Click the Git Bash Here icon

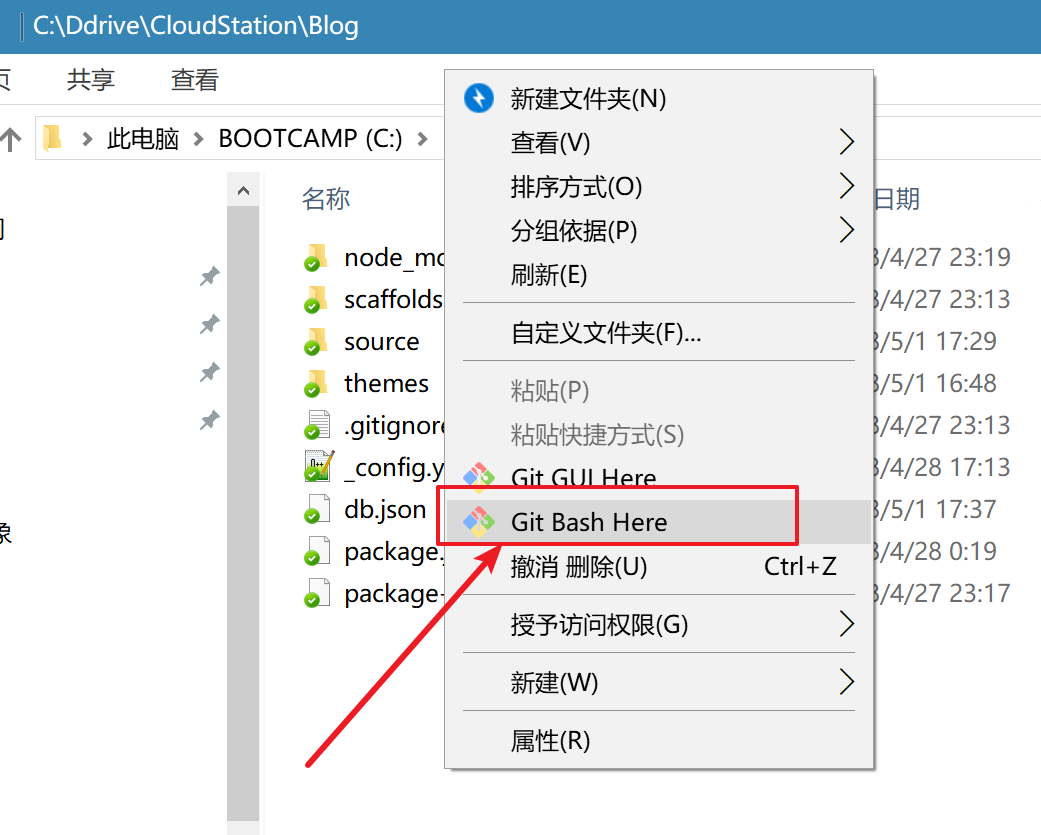[x=479, y=522]
